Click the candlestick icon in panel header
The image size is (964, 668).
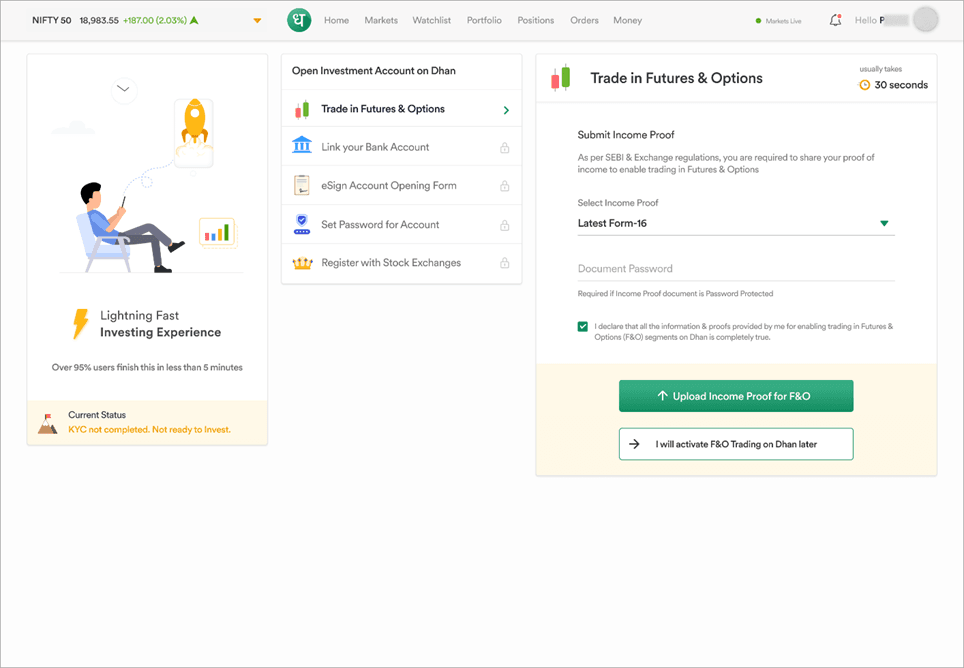[x=561, y=79]
